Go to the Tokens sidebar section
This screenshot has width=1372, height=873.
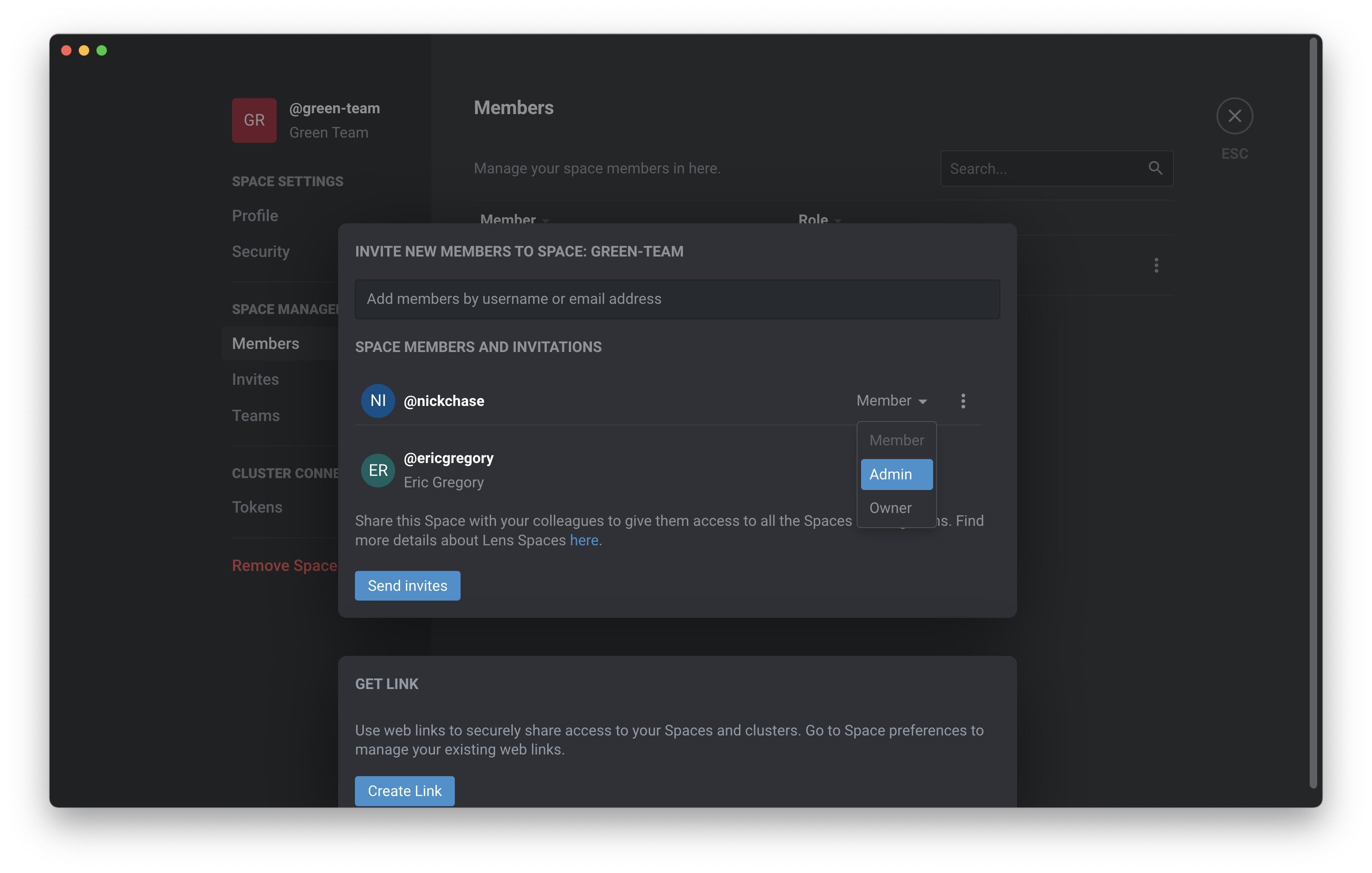[x=257, y=507]
